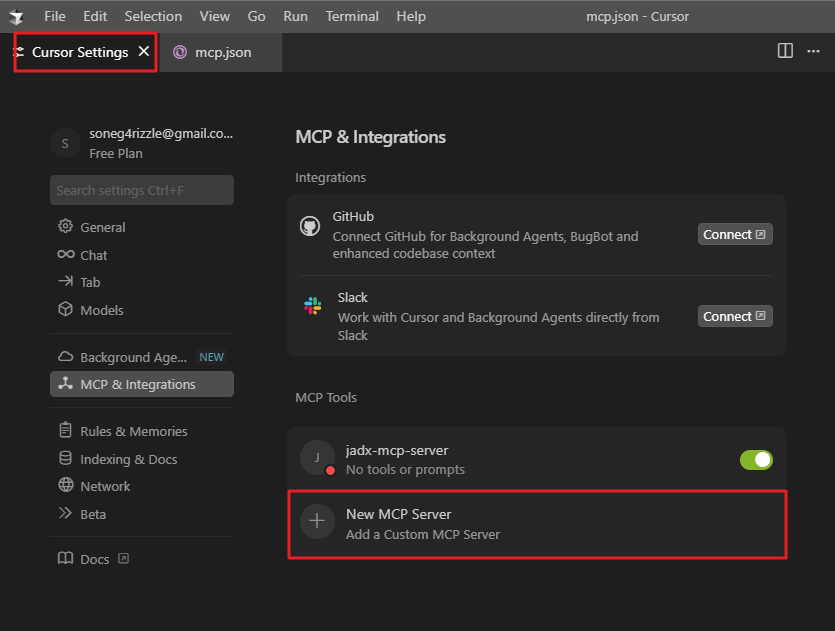Select Models in settings sidebar

(101, 310)
